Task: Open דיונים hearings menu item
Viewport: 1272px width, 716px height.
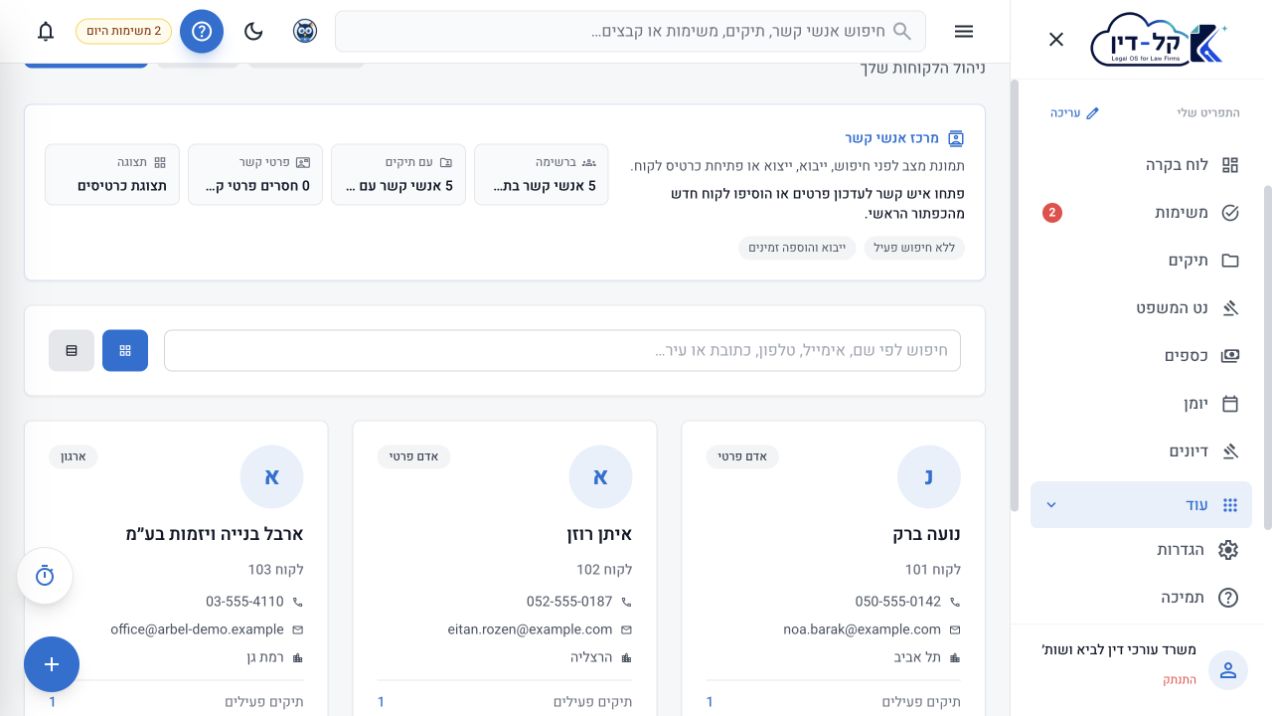Action: coord(1141,451)
